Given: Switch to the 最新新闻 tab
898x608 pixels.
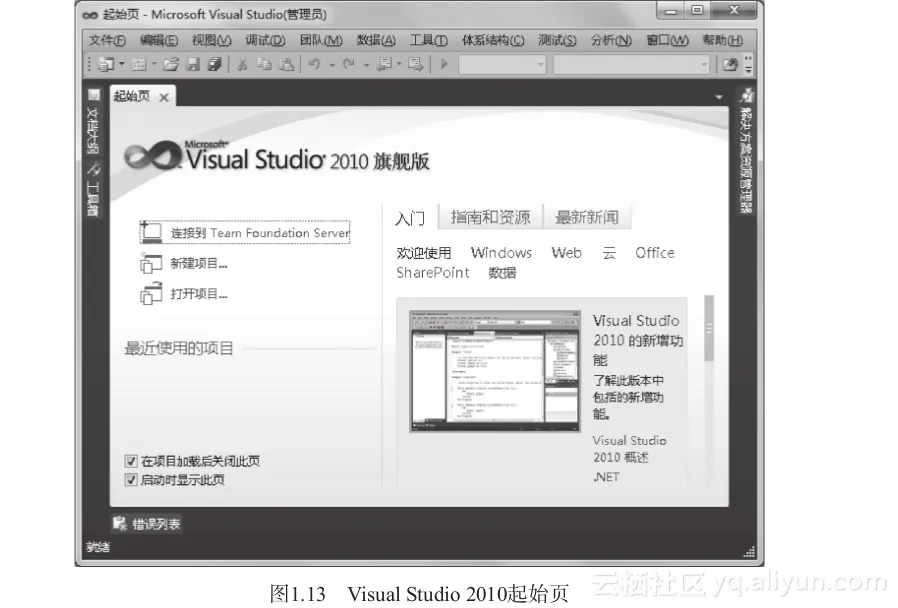Looking at the screenshot, I should click(x=587, y=218).
